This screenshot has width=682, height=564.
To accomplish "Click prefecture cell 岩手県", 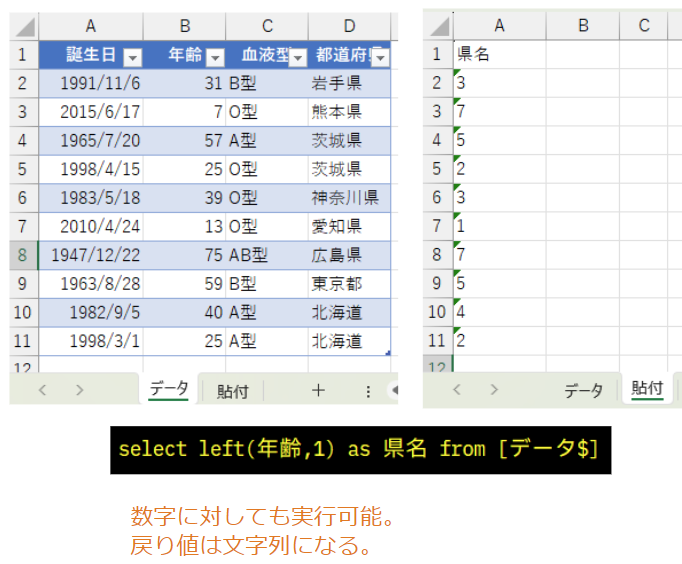I will click(x=349, y=83).
